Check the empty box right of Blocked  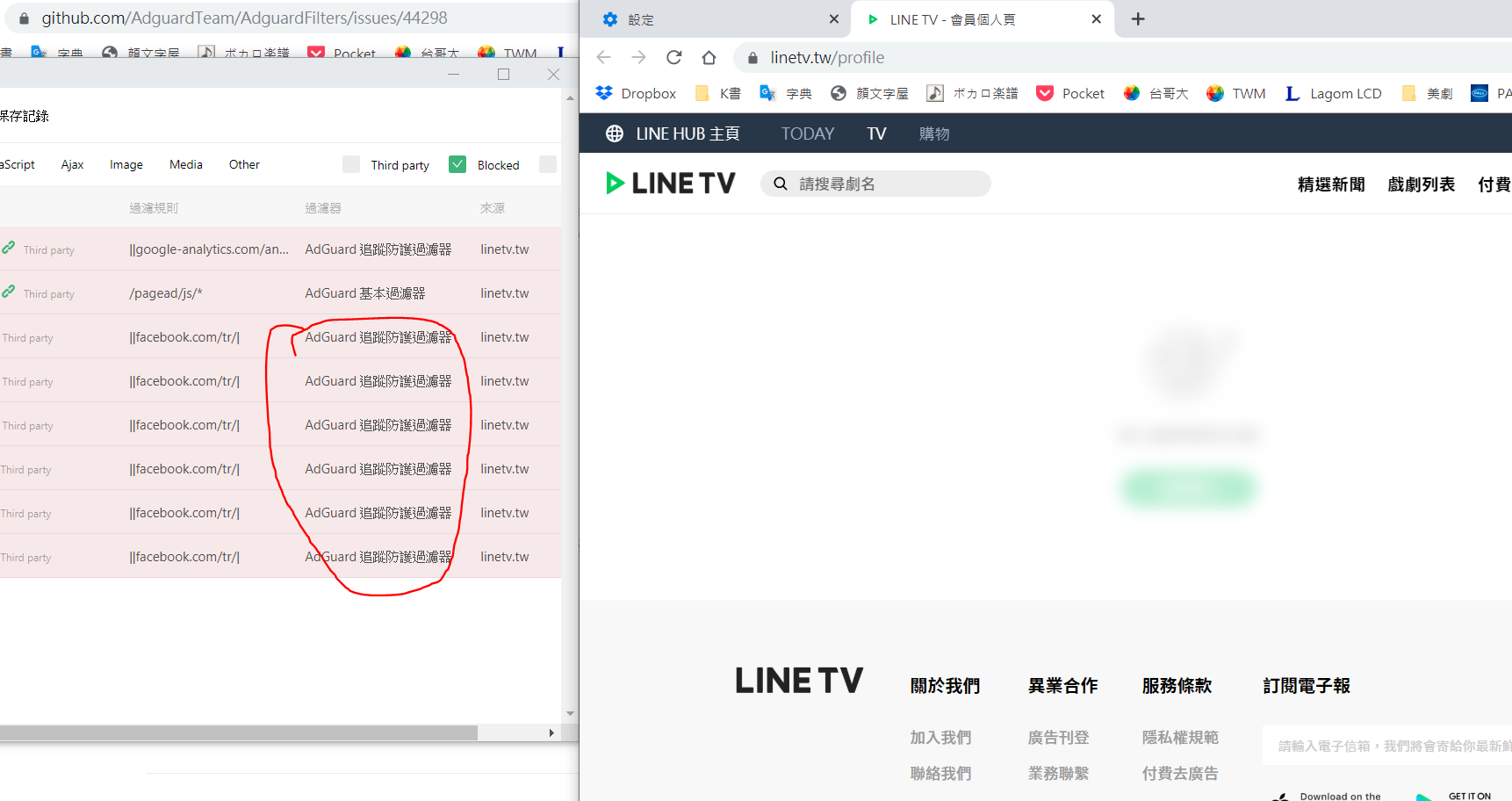click(547, 164)
